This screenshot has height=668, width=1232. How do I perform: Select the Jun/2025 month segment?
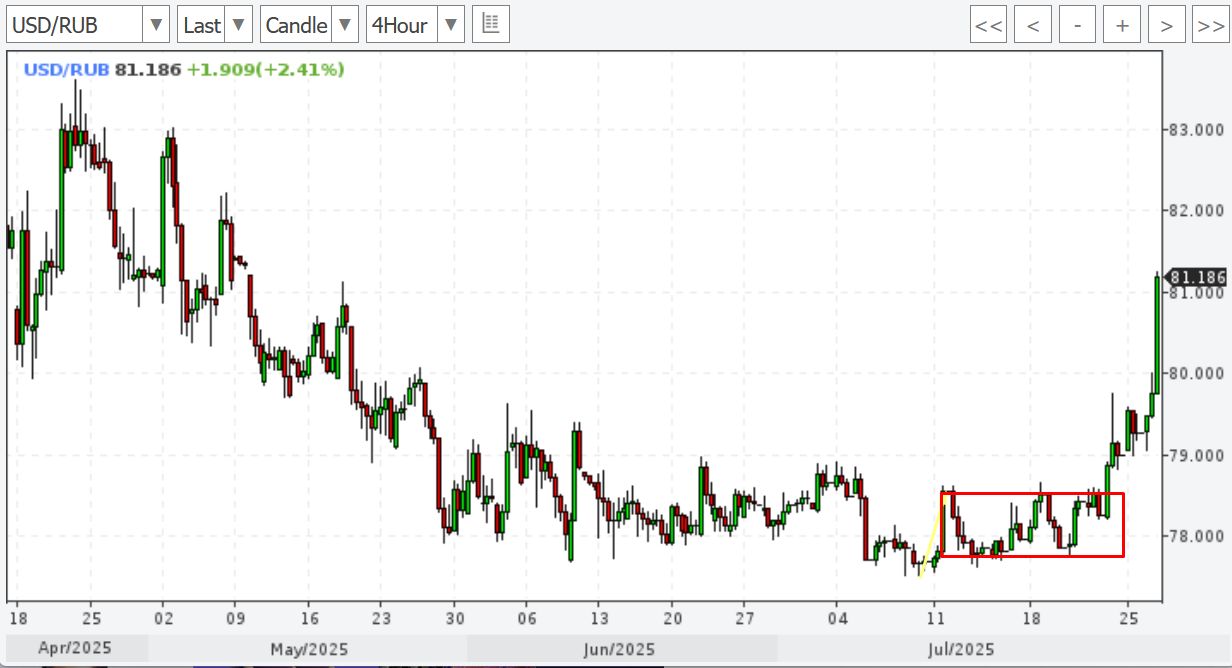(x=621, y=649)
